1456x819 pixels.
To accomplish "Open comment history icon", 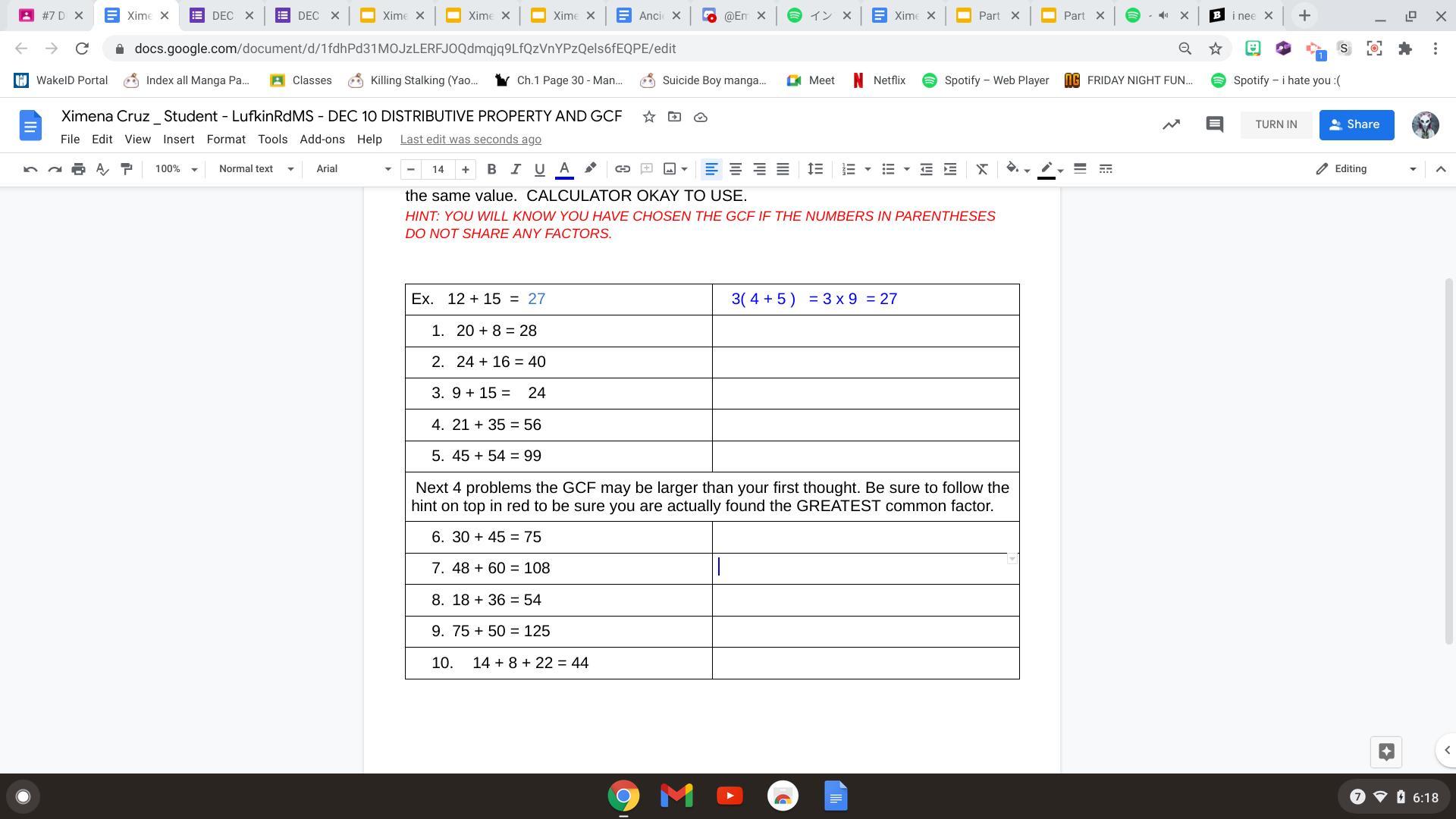I will click(x=1214, y=124).
